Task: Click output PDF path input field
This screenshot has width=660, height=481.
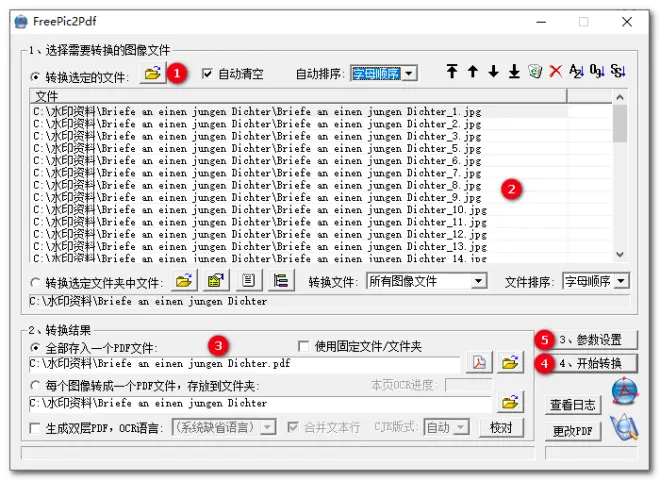Action: [245, 364]
